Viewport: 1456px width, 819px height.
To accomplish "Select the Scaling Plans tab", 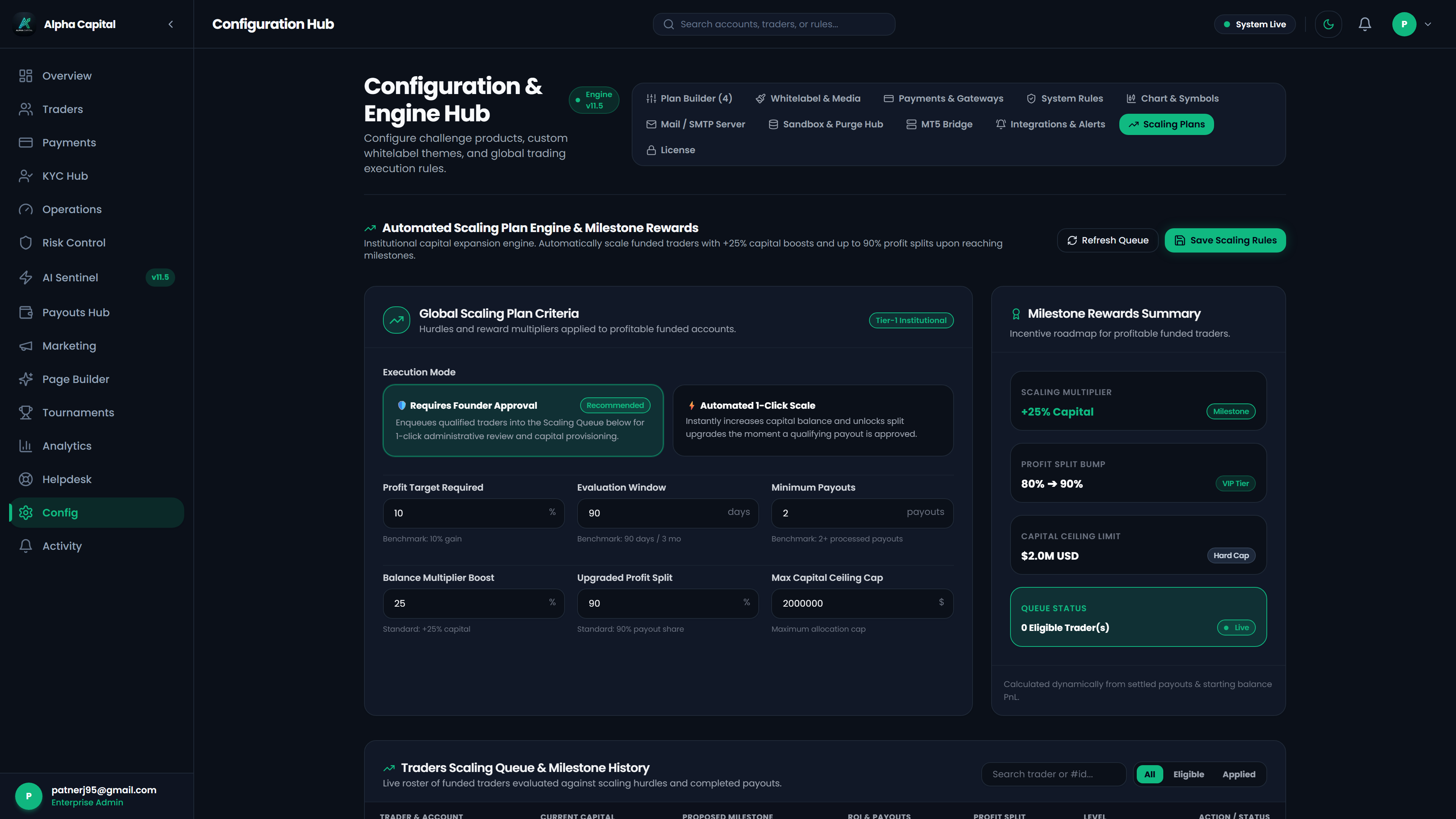I will coord(1167,124).
